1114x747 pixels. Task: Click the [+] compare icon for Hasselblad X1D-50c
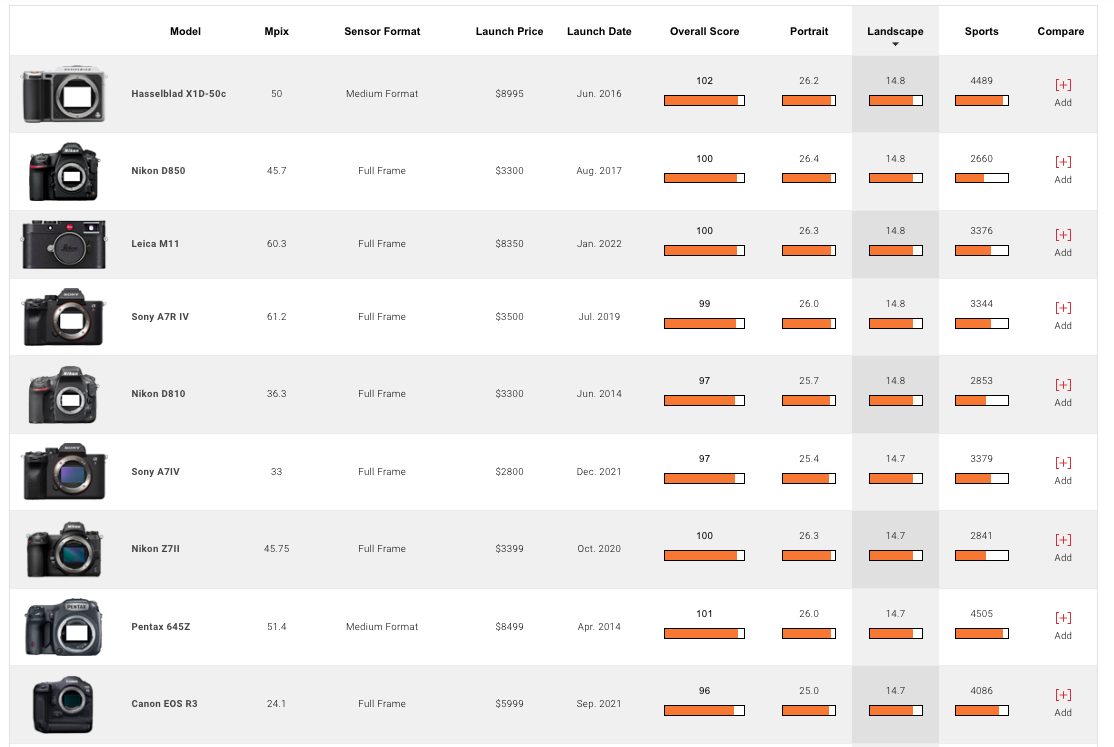[x=1063, y=85]
